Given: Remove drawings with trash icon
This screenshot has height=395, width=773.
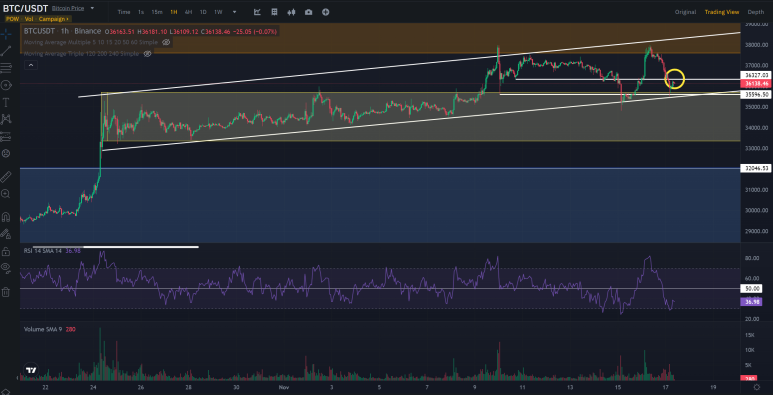Looking at the screenshot, I should pos(6,292).
